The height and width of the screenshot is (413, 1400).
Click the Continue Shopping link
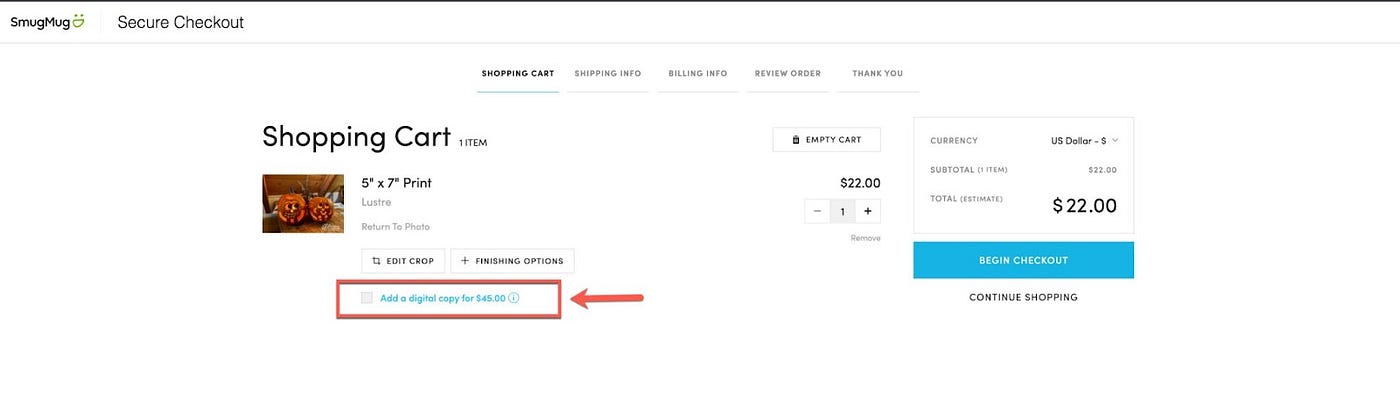[1023, 297]
